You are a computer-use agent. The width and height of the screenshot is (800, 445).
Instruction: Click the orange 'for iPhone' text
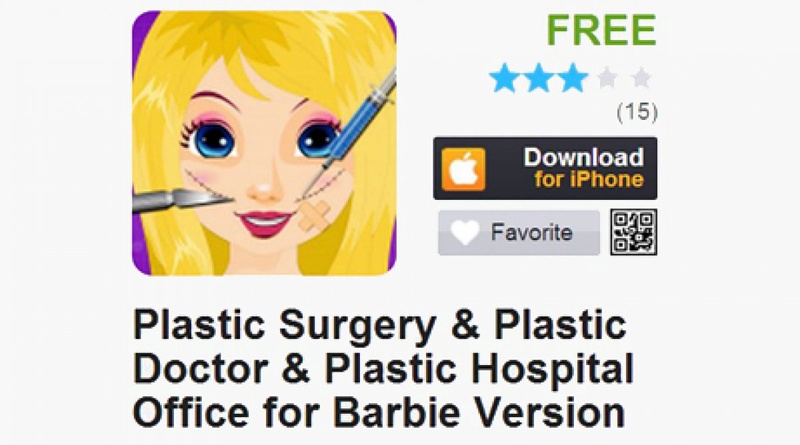pos(589,180)
